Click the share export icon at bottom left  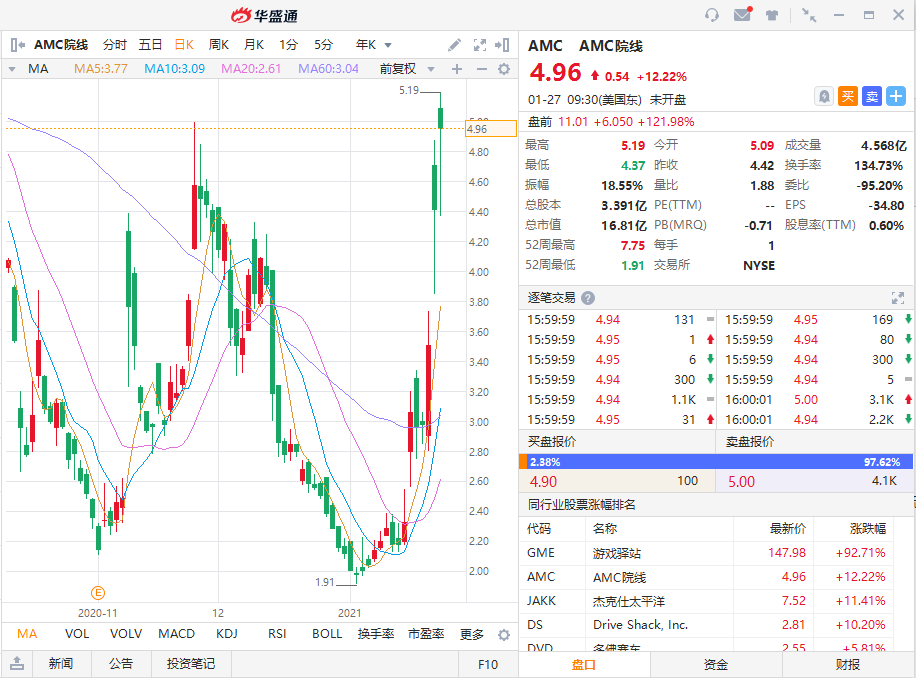tap(17, 663)
